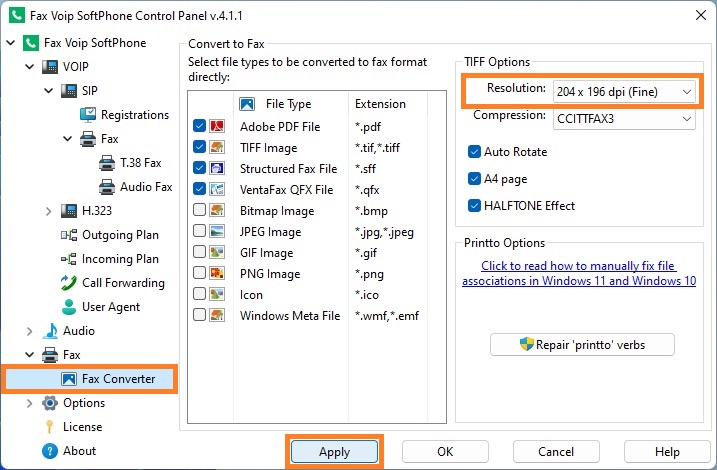Collapse the Fax Voip SoftPhone root node
Viewport: 717px width, 470px height.
(11, 43)
